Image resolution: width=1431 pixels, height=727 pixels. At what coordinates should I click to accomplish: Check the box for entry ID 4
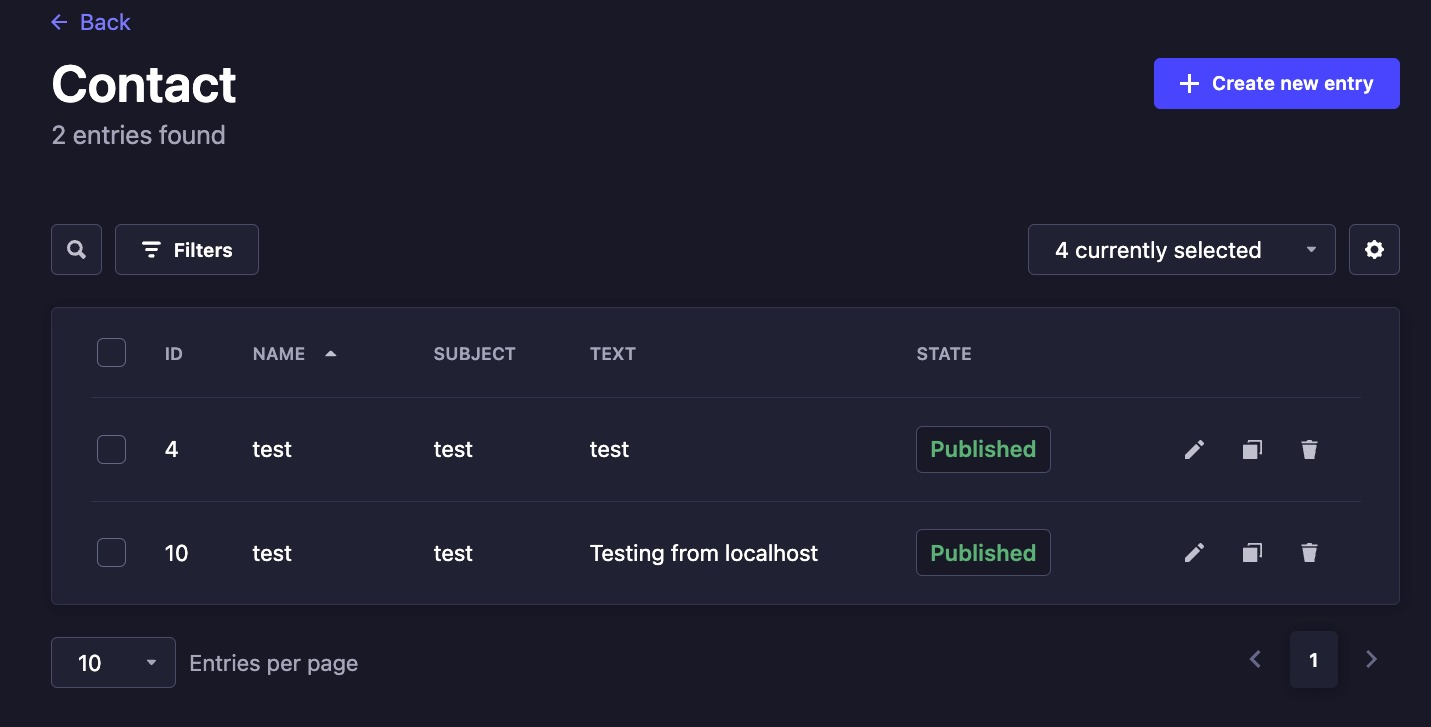pos(111,450)
